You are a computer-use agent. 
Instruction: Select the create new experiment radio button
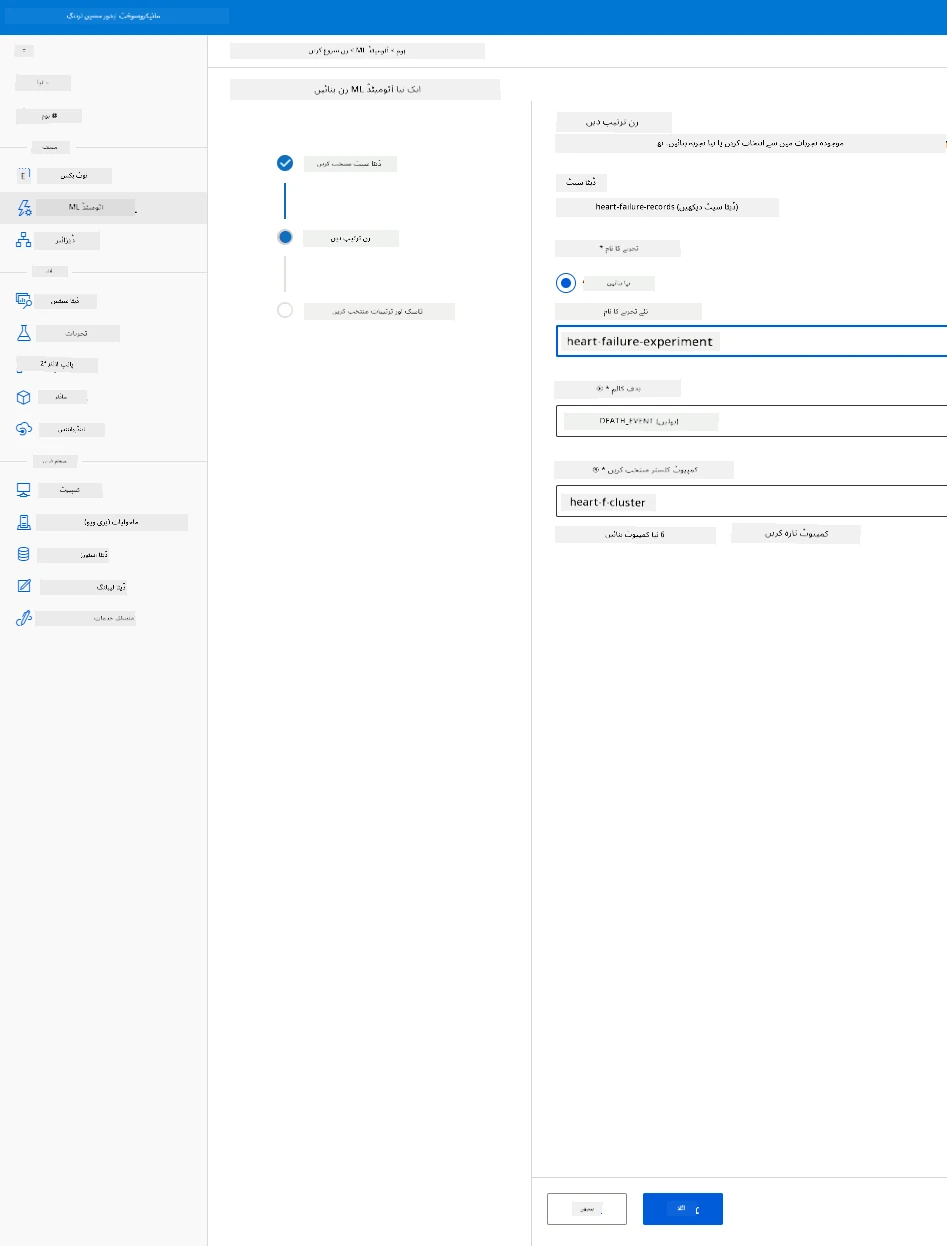coord(567,283)
